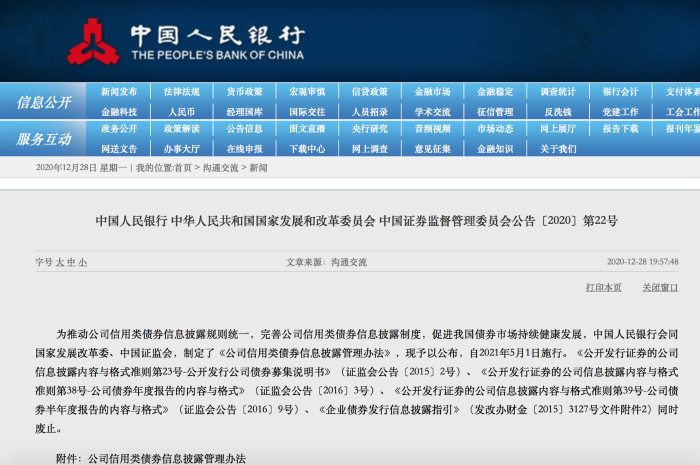This screenshot has width=700, height=465.
Task: Open the 新闻发布 menu item
Action: coord(119,92)
